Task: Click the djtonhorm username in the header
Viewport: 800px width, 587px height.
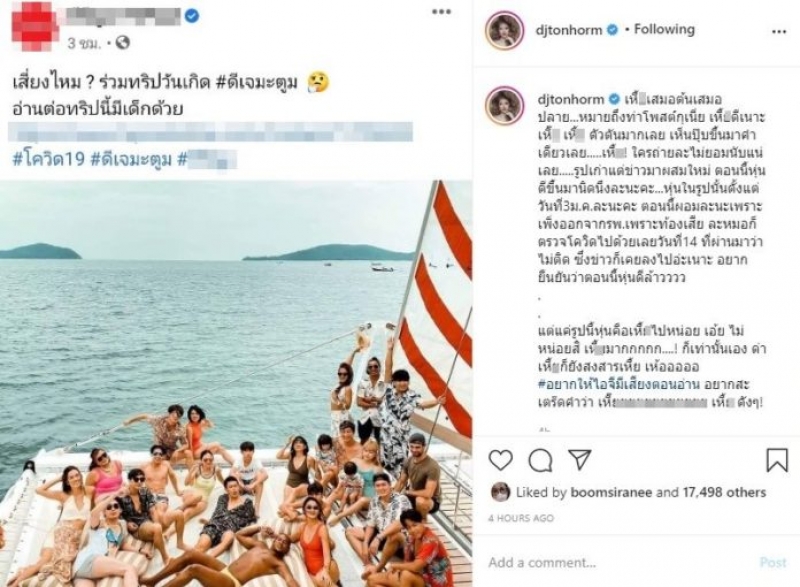Action: (x=569, y=30)
